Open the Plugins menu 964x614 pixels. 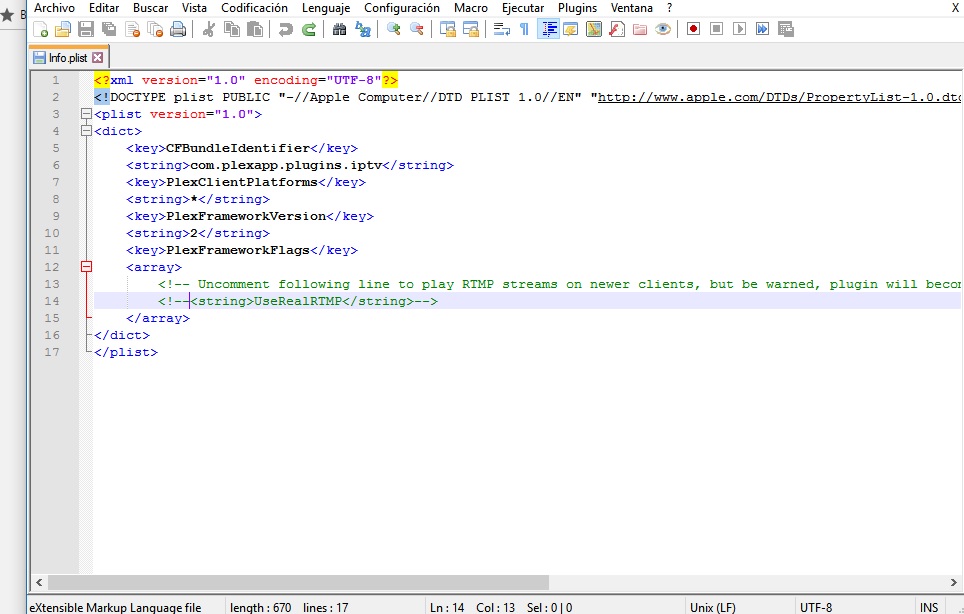tap(577, 8)
